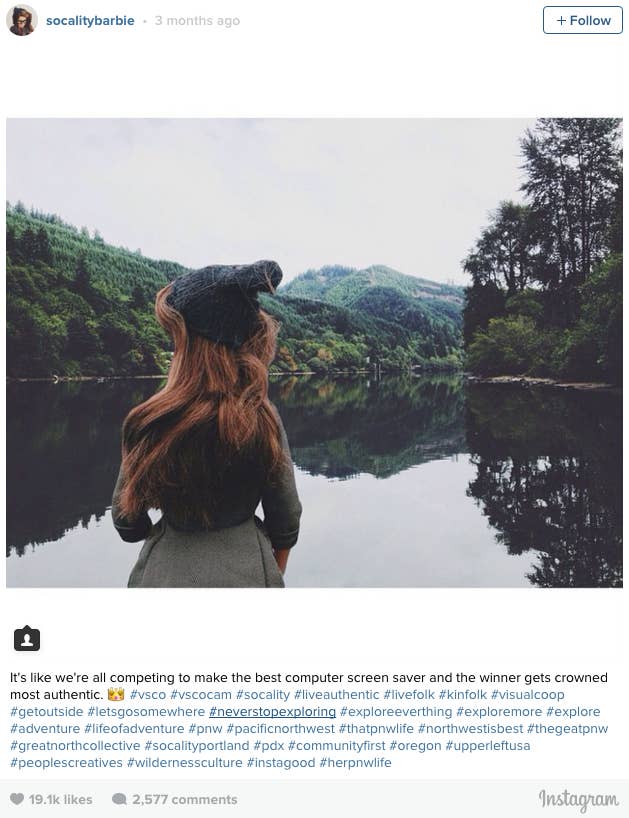This screenshot has height=818, width=629.
Task: Open the socalitybarbie username link
Action: click(x=90, y=21)
